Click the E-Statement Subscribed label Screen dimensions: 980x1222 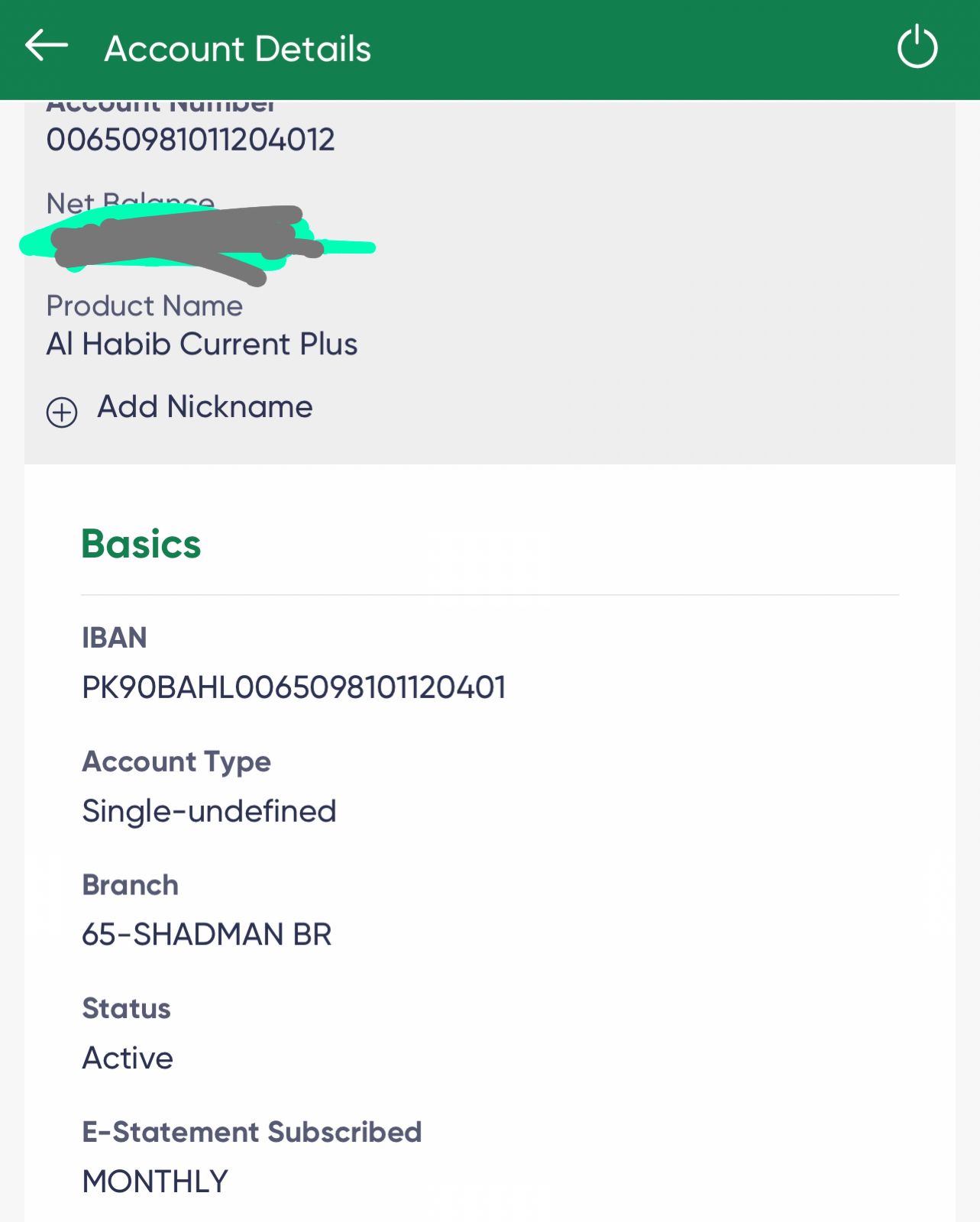point(252,1132)
